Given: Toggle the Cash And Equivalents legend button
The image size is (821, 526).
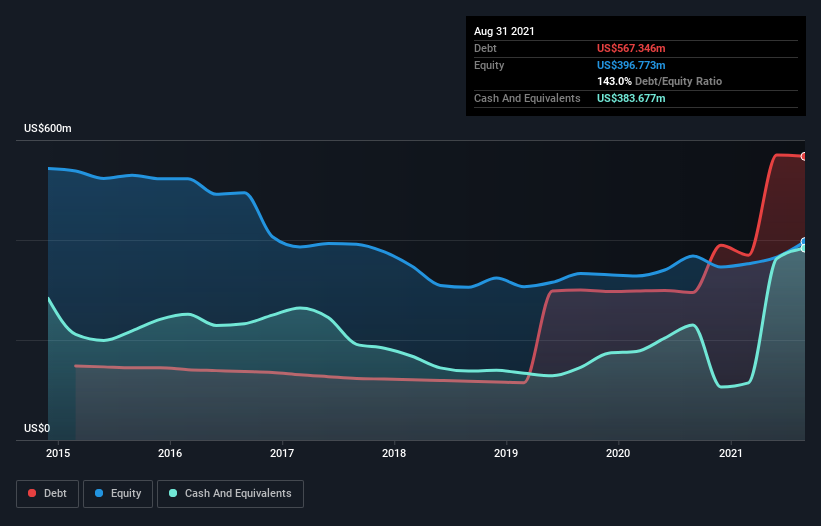Looking at the screenshot, I should (x=230, y=494).
